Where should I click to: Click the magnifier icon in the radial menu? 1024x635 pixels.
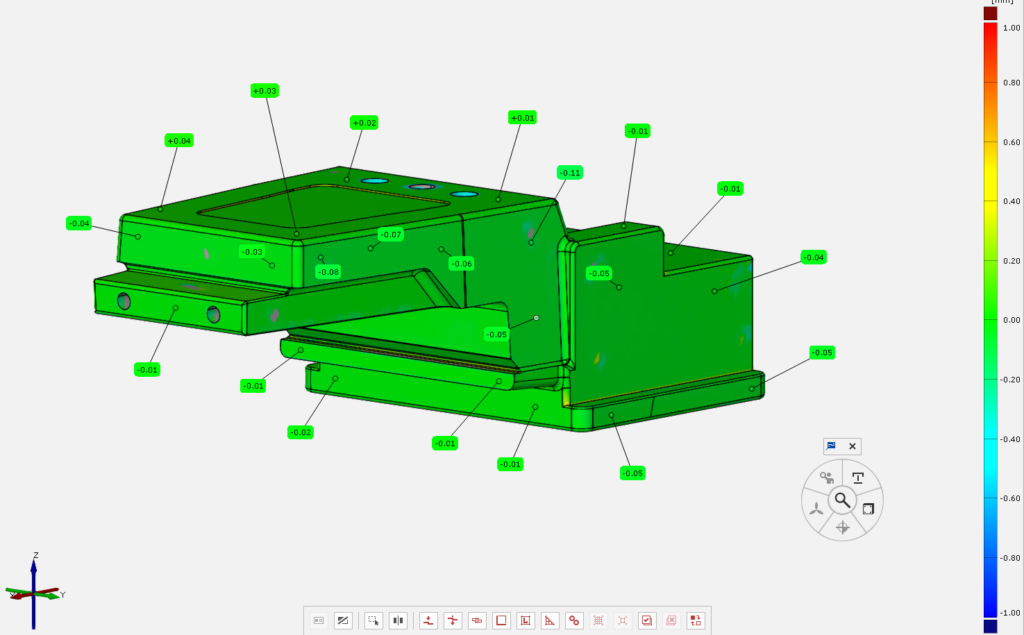pos(842,499)
